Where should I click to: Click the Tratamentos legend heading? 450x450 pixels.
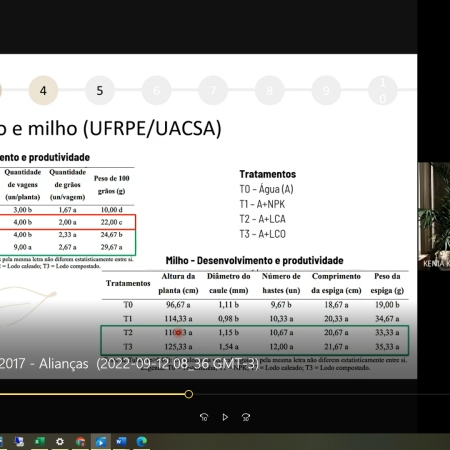click(x=268, y=174)
